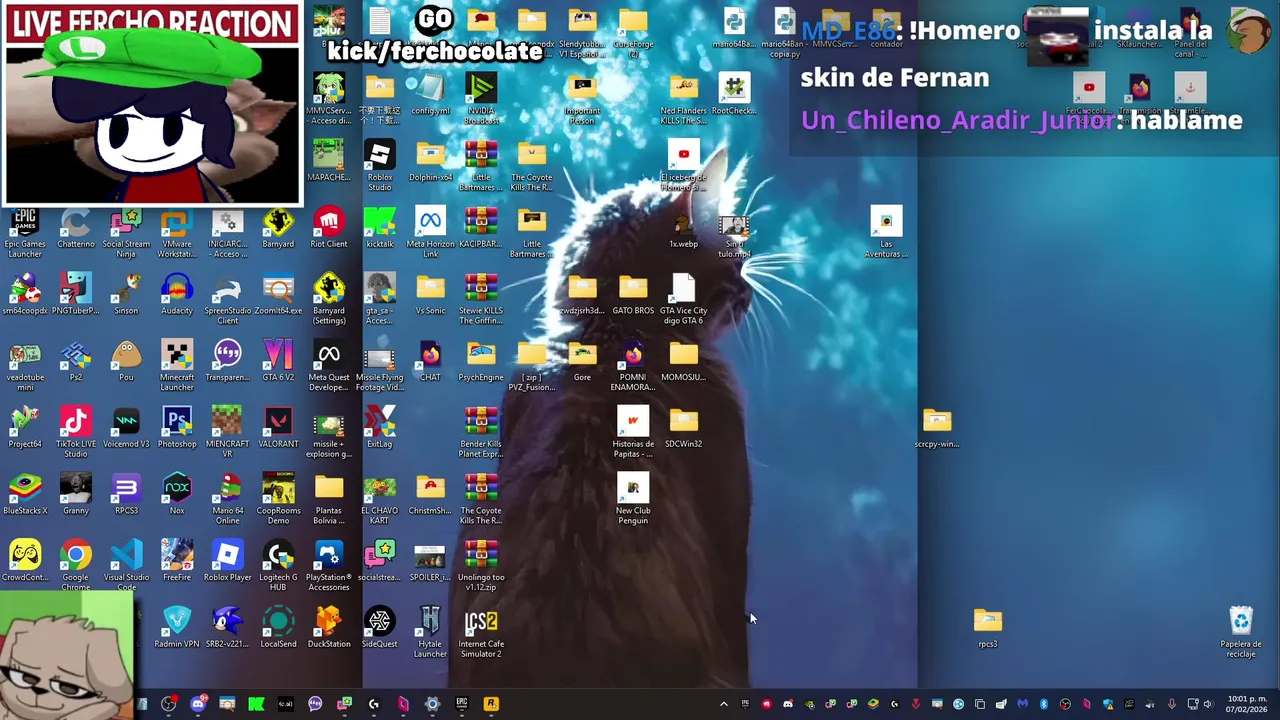Viewport: 1280px width, 720px height.
Task: Launch DuckStation from the desktop
Action: (x=329, y=629)
